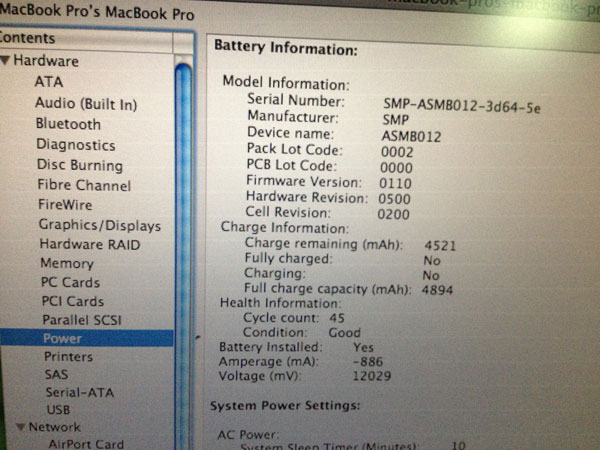
Task: Select the Bluetooth hardware item
Action: (68, 124)
